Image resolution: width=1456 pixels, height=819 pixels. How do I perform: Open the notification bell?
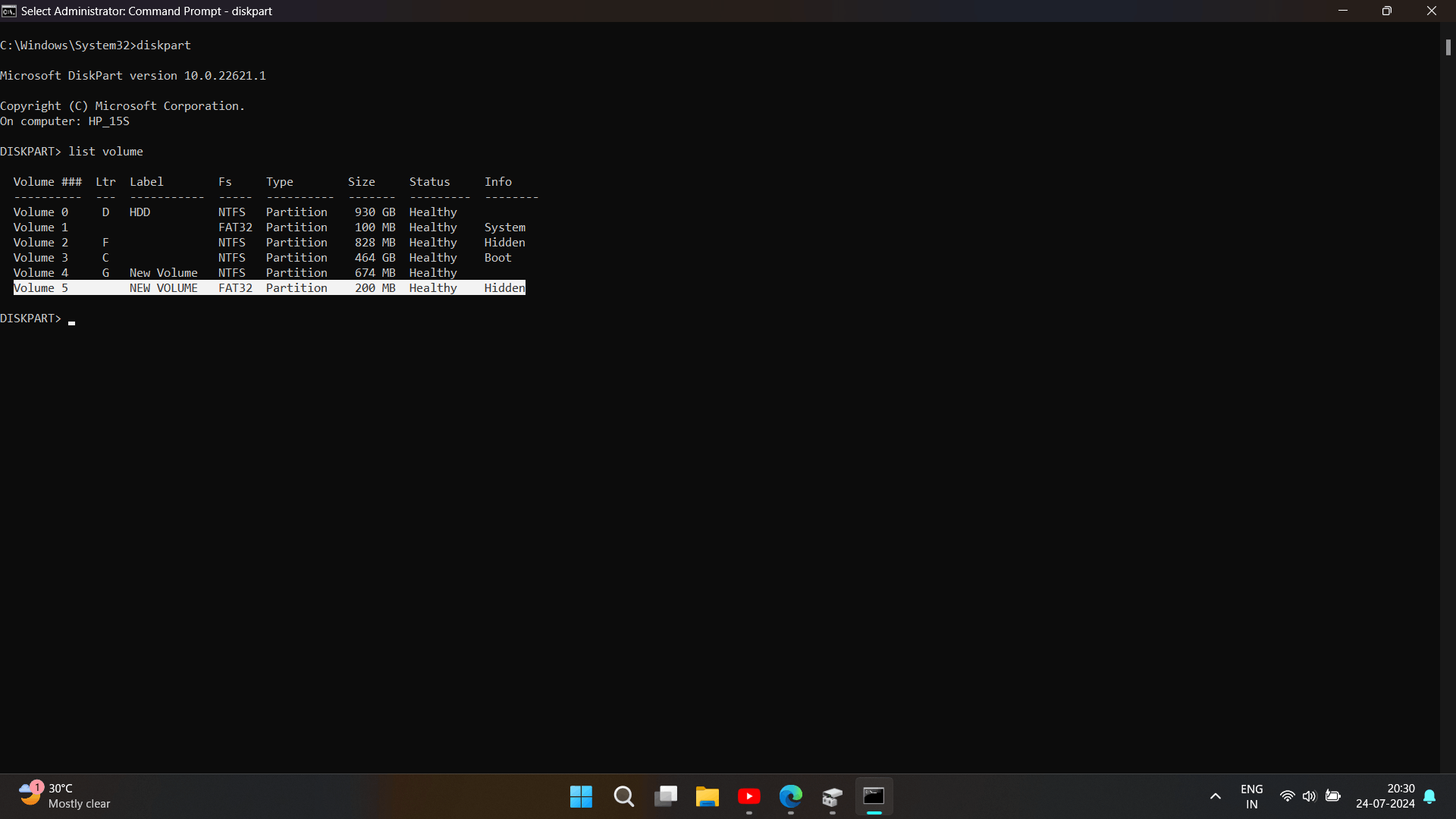tap(1430, 796)
